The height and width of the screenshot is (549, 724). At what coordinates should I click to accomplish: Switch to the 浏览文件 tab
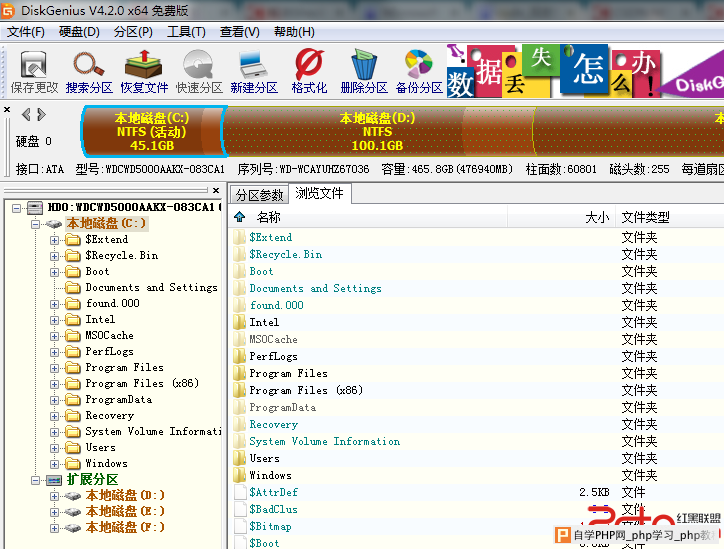point(319,193)
